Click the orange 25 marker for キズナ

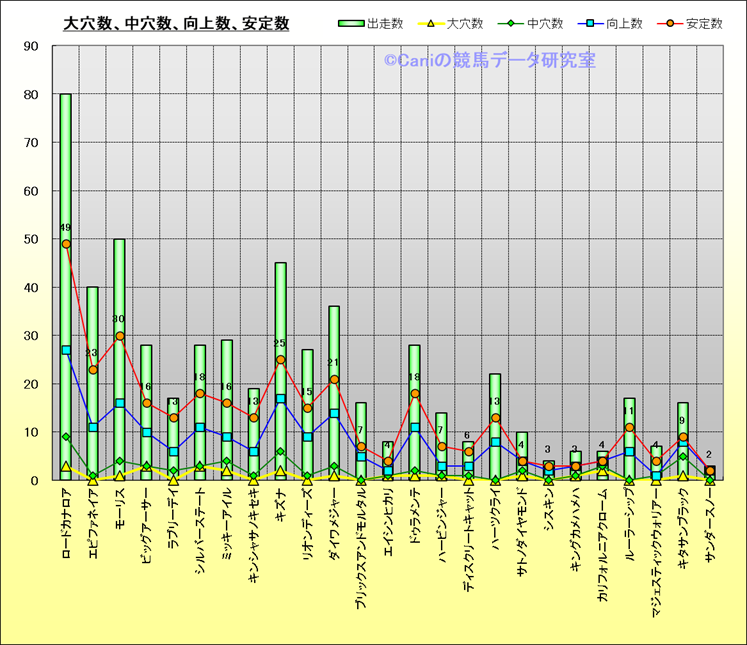click(x=281, y=360)
